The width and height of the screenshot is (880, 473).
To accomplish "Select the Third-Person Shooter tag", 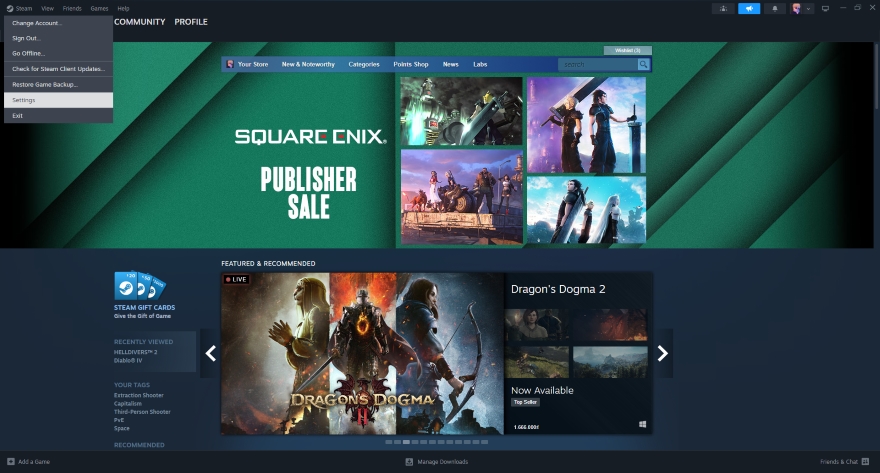I will point(142,412).
